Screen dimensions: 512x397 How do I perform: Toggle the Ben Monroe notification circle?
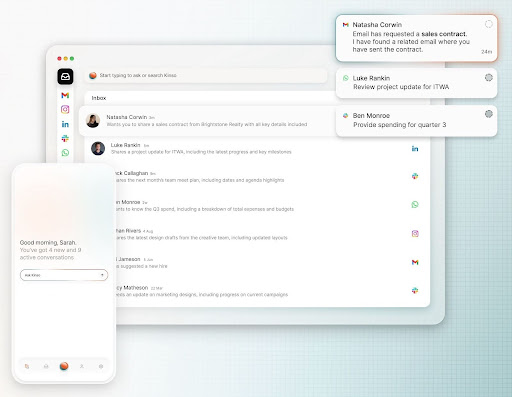[489, 114]
